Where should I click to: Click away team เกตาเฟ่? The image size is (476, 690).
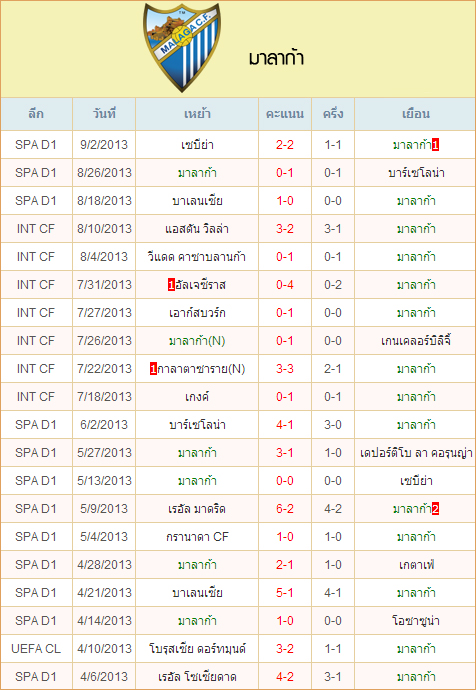coord(416,565)
